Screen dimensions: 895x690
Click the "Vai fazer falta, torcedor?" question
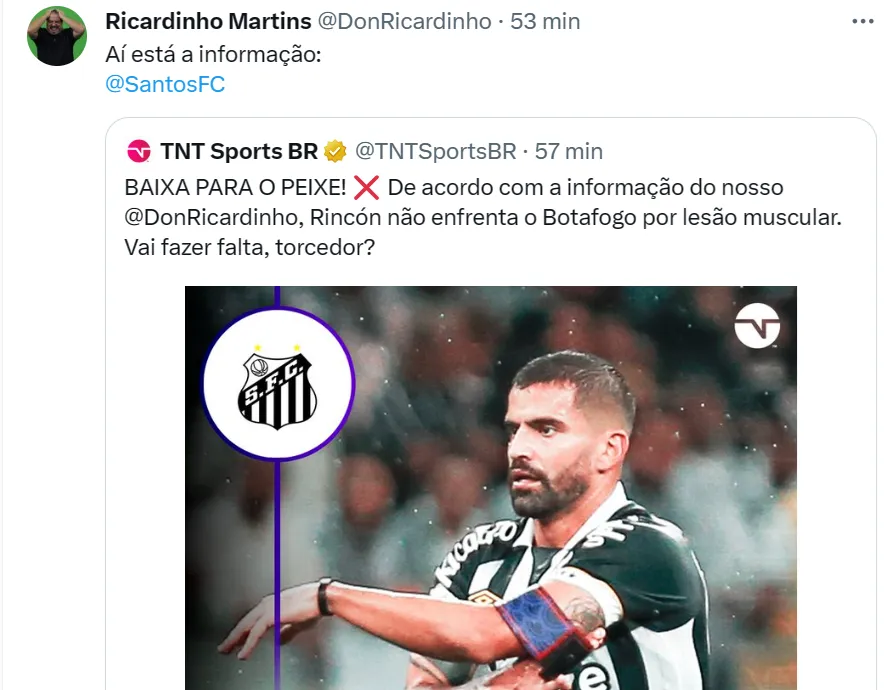tap(250, 246)
